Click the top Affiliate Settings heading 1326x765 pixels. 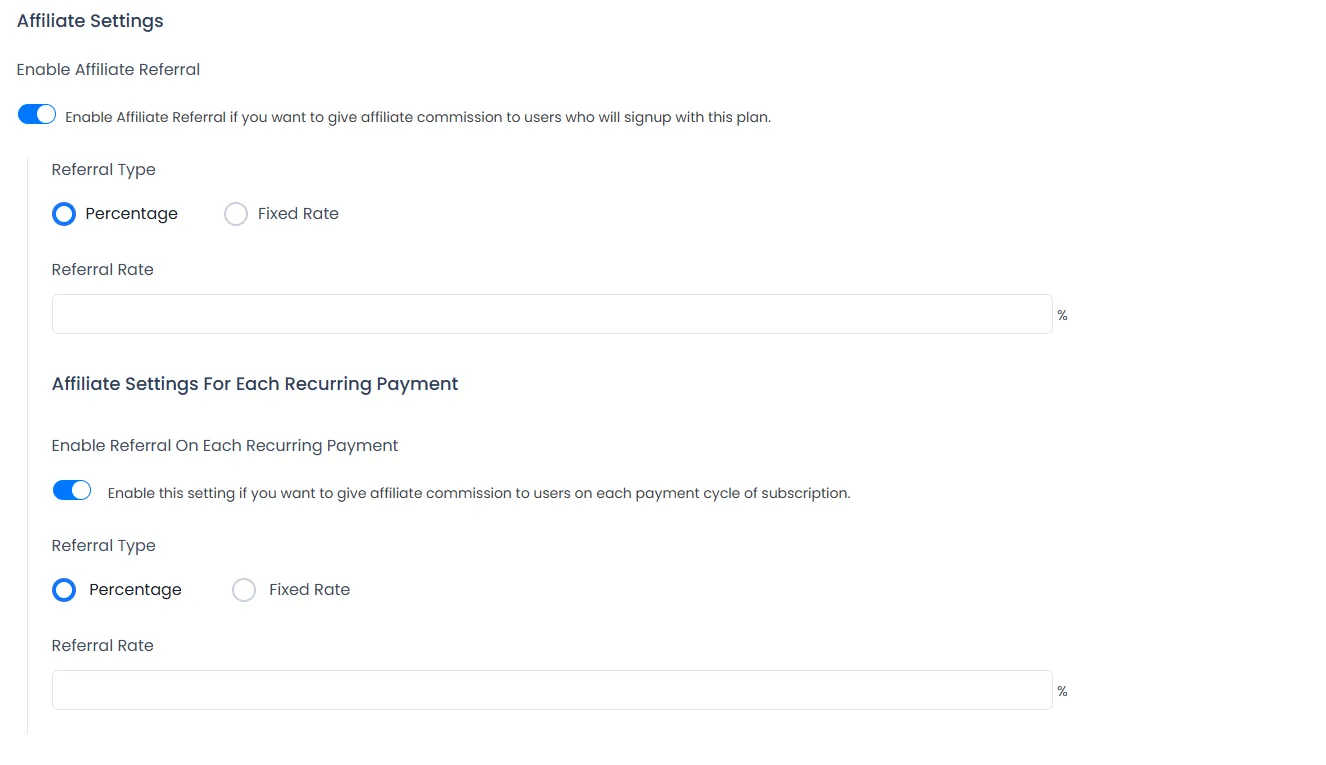90,21
